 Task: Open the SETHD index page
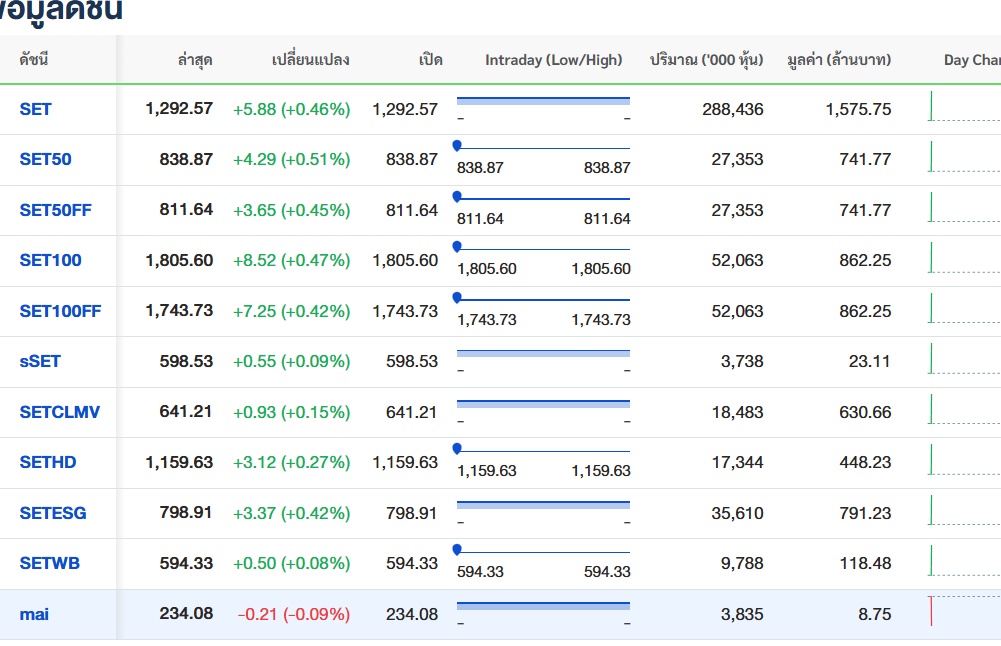48,462
